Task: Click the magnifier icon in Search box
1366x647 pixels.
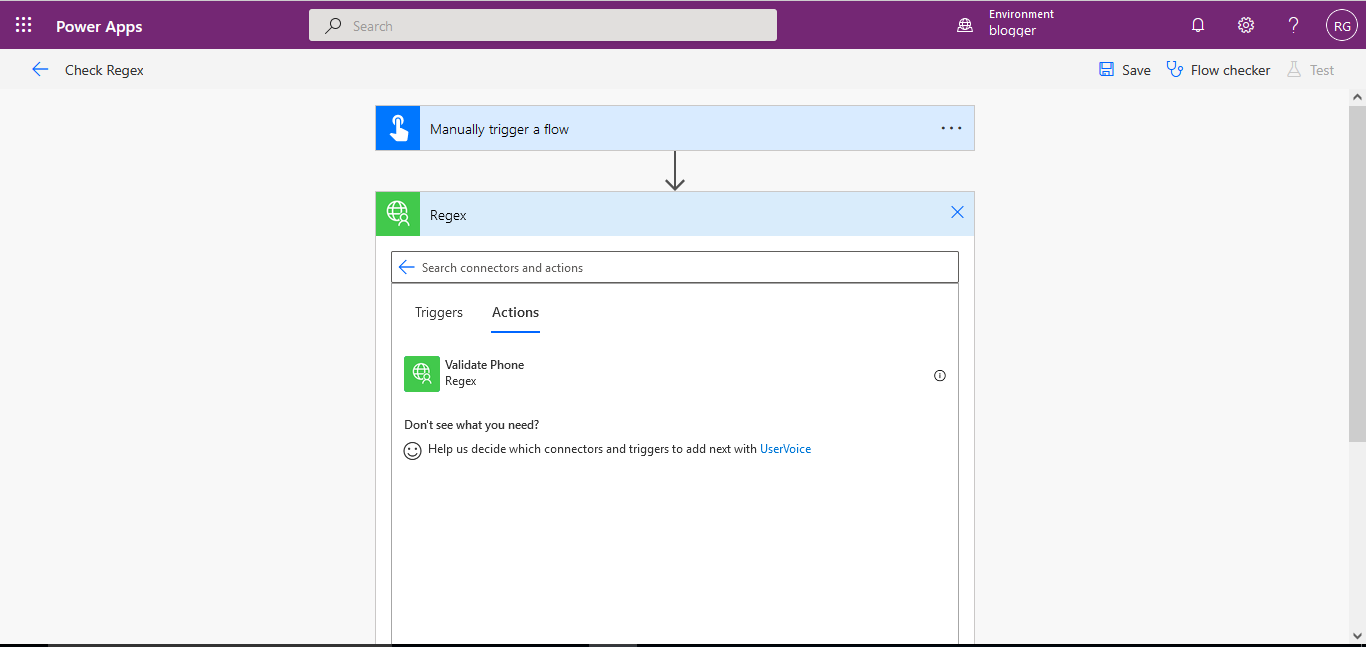Action: coord(334,26)
